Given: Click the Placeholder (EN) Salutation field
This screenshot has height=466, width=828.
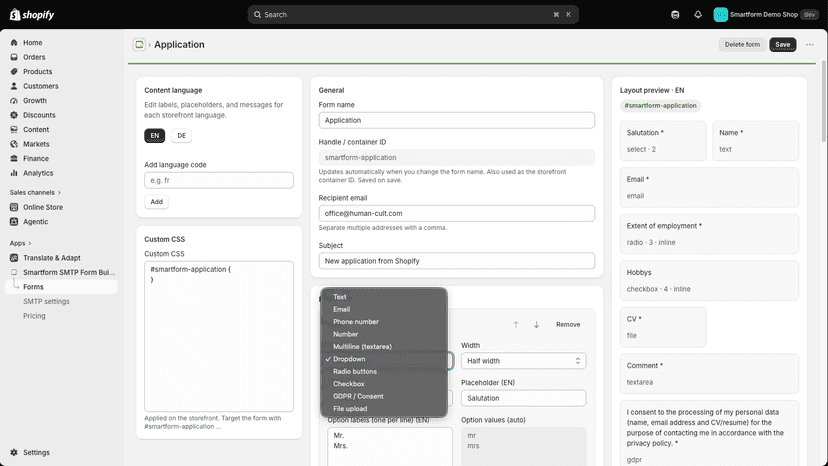Looking at the screenshot, I should (523, 398).
